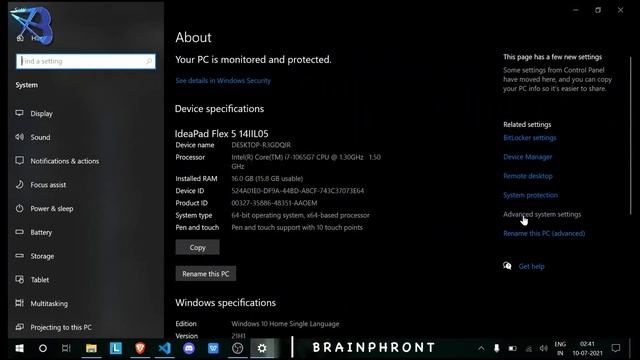
Task: Switch to Settings gear on taskbar
Action: [262, 348]
